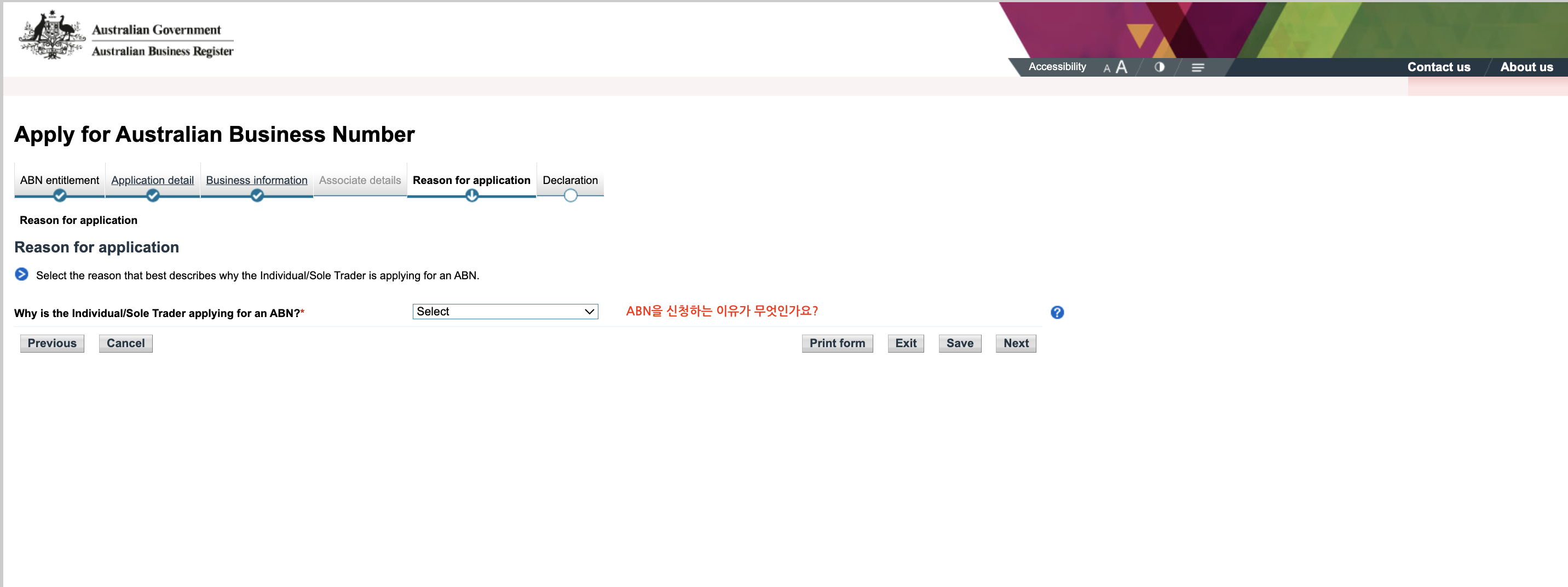Click the blue arrow info icon beside instructions
Viewport: 1568px width, 587px height.
[21, 274]
